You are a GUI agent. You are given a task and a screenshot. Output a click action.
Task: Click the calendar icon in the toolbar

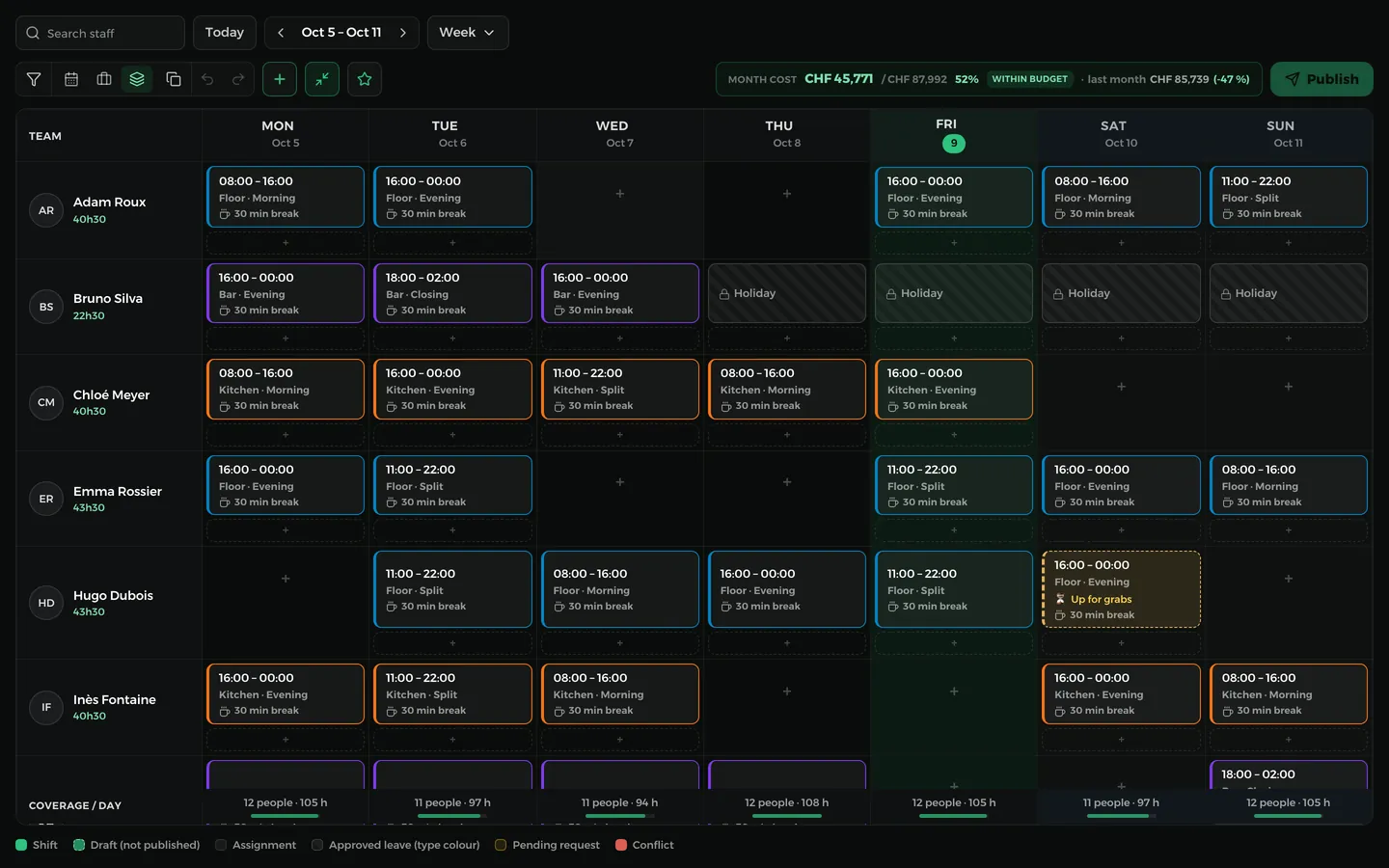71,79
